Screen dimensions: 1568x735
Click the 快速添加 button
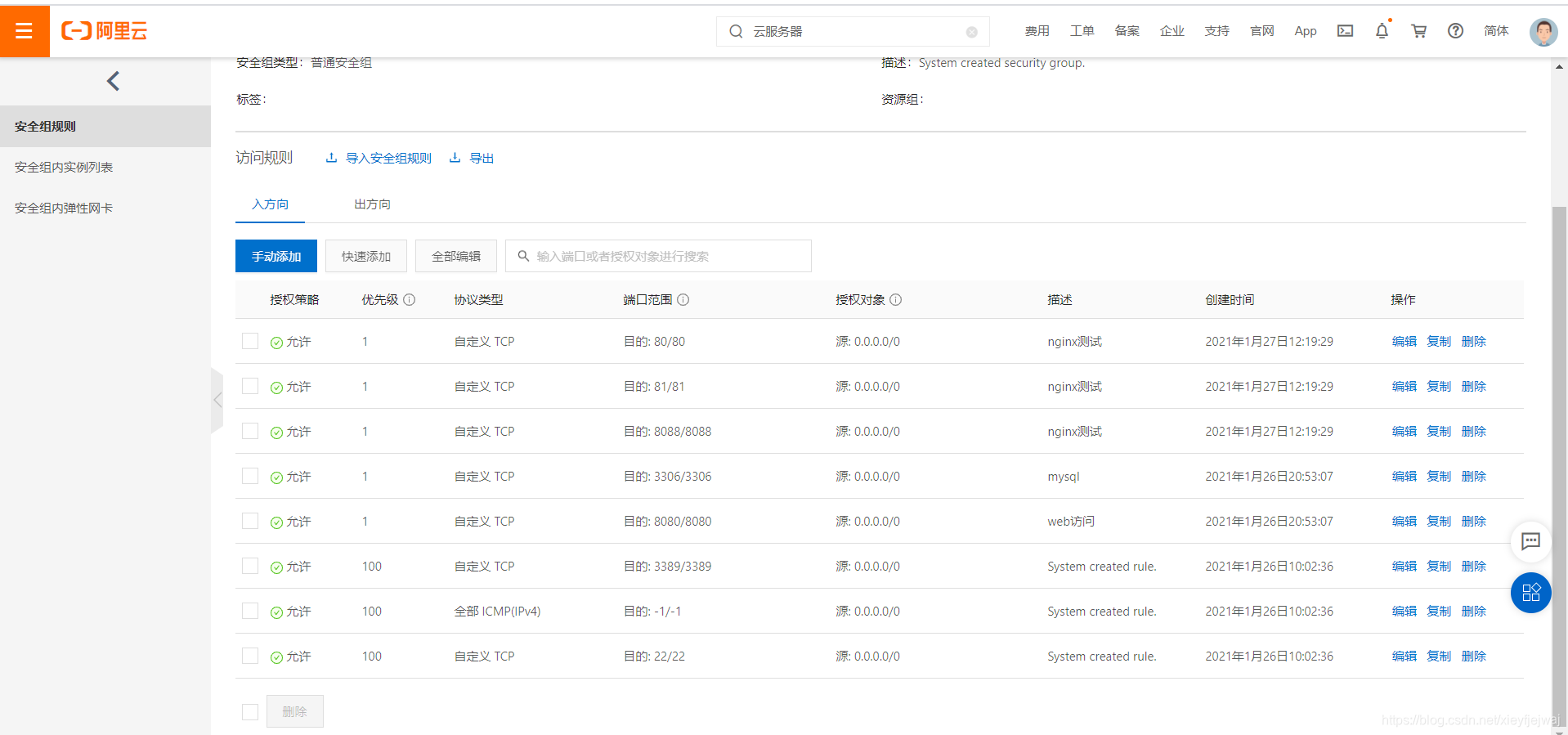[x=366, y=256]
